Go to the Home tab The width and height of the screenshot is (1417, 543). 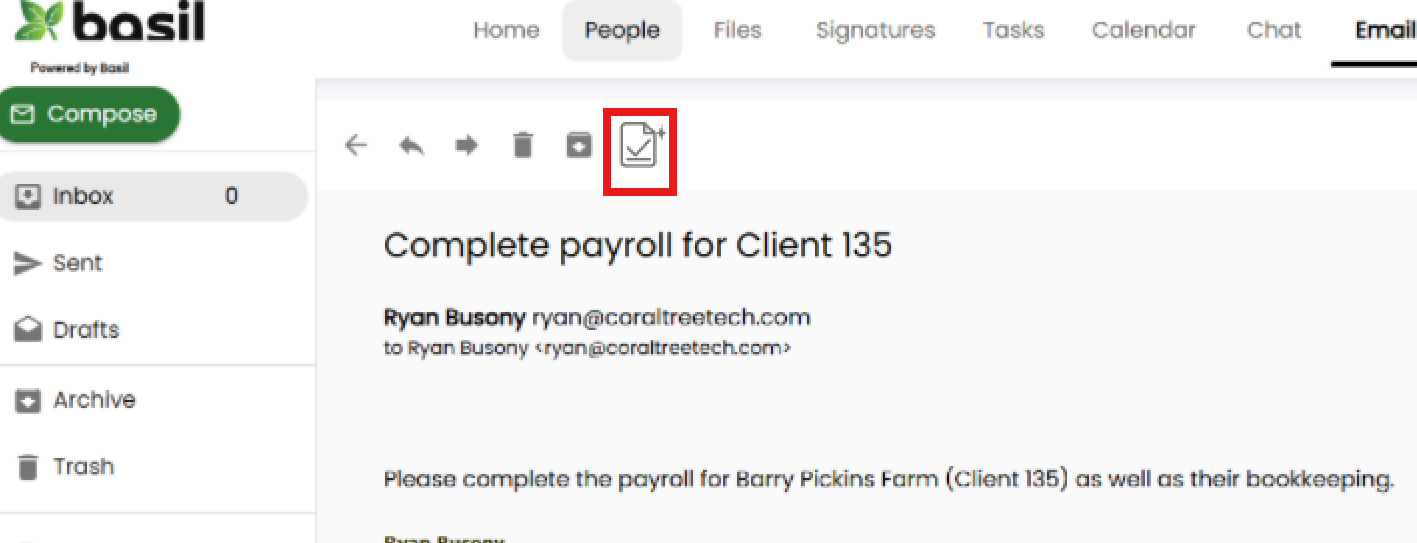point(506,30)
